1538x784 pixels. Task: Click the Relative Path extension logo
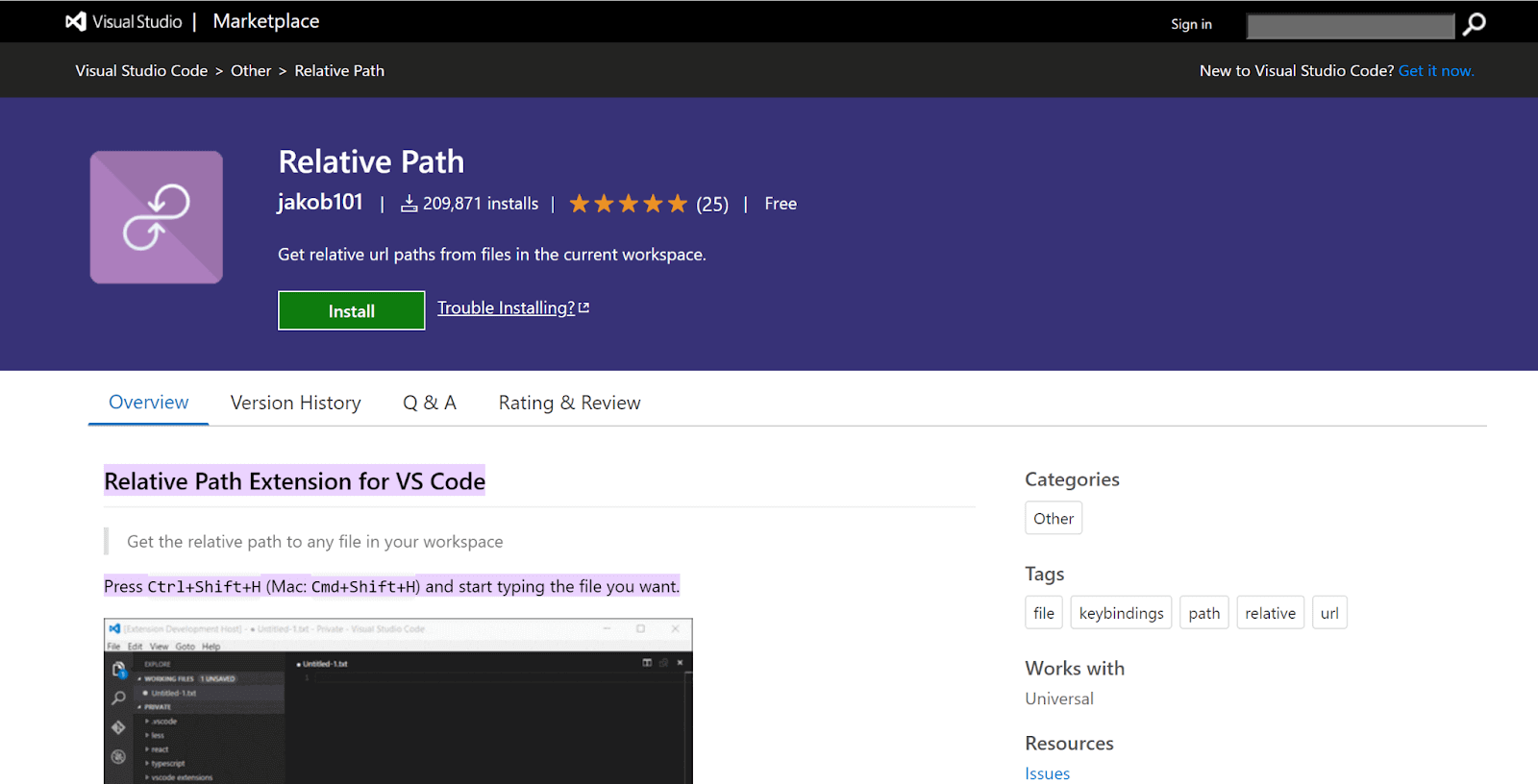point(157,217)
